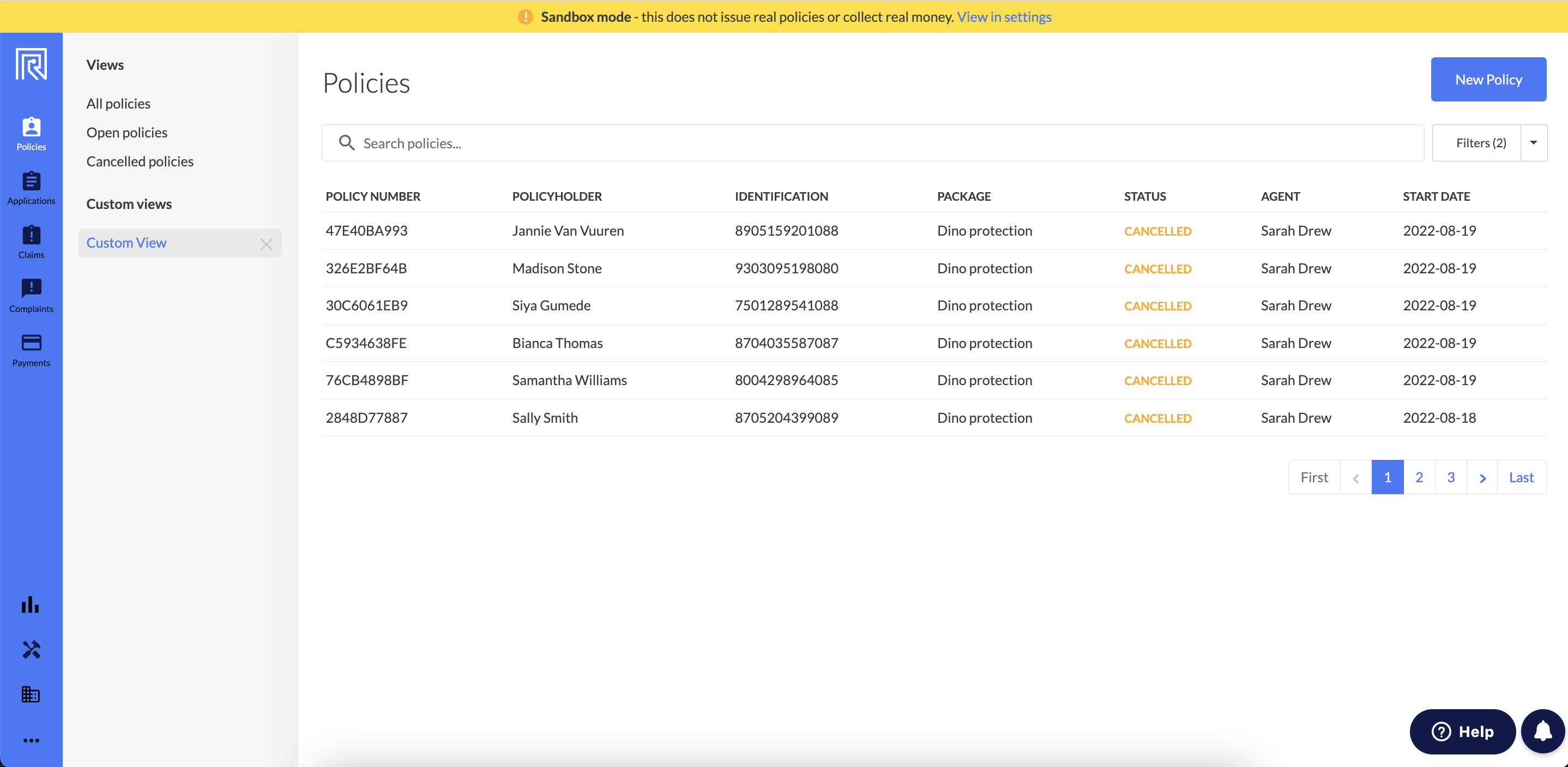This screenshot has height=767, width=1568.
Task: Open the hammer and wrench tools icon
Action: pyautogui.click(x=31, y=649)
